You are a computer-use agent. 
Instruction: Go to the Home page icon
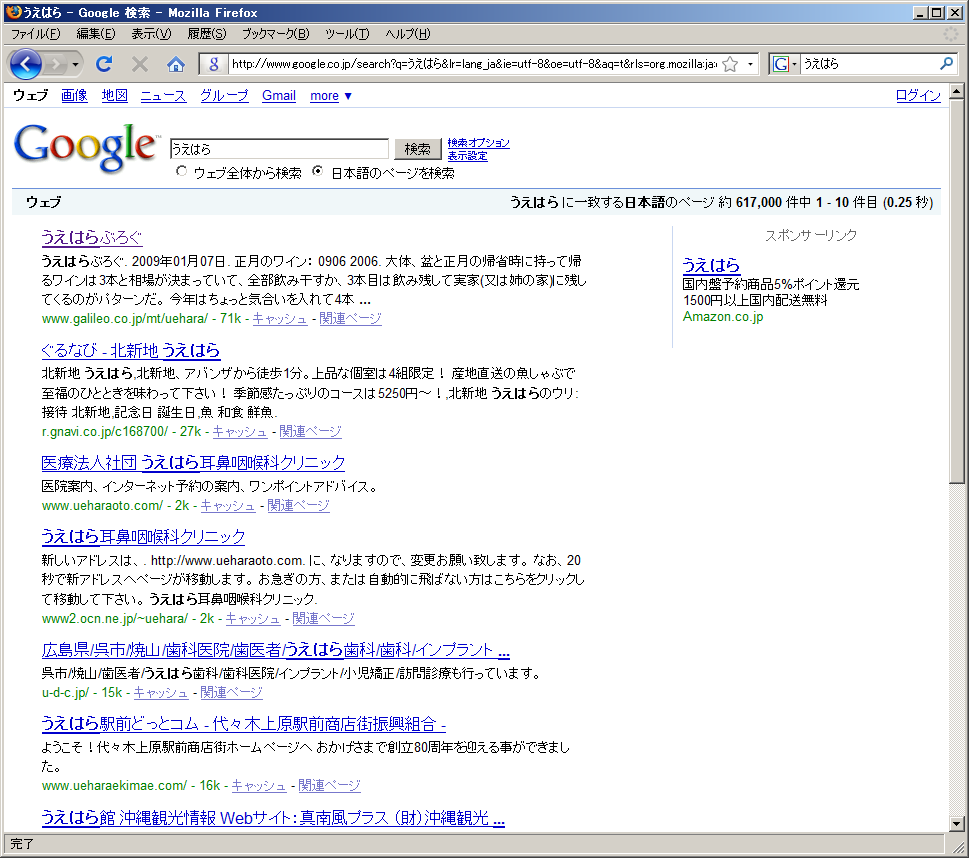[176, 64]
